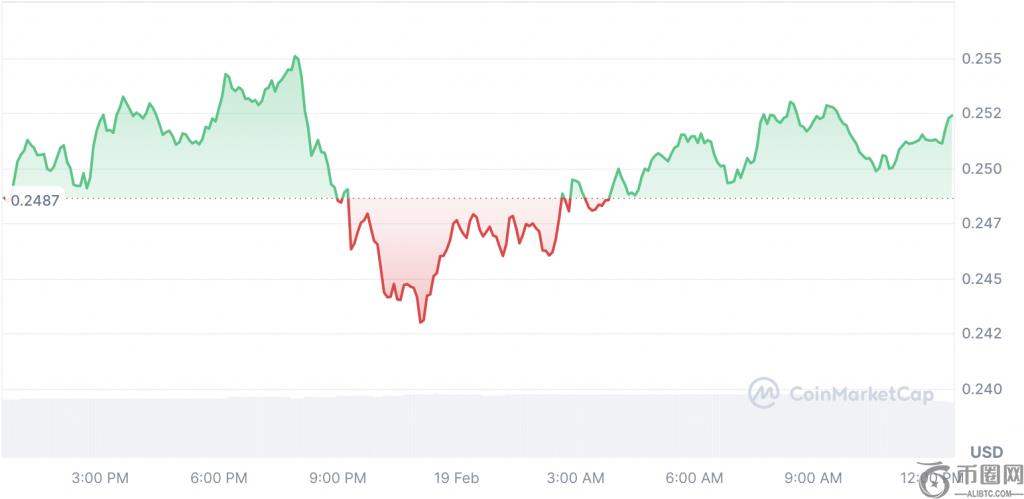Select the 3:00 AM time label

(x=575, y=477)
